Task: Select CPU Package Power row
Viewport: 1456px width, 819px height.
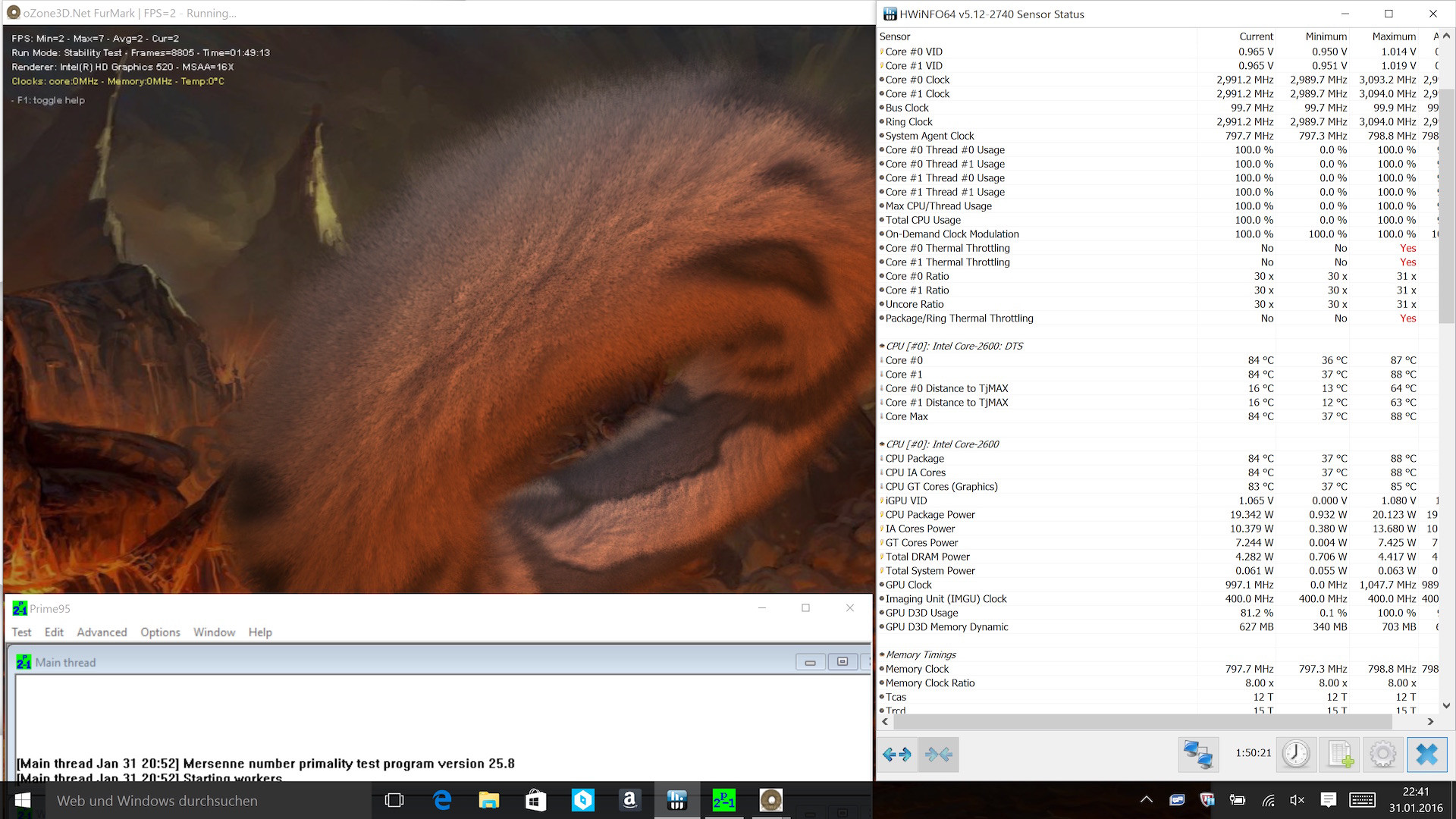Action: pyautogui.click(x=1158, y=515)
